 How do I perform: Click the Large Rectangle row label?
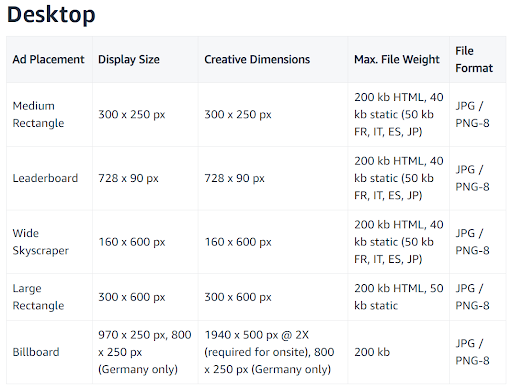point(38,297)
